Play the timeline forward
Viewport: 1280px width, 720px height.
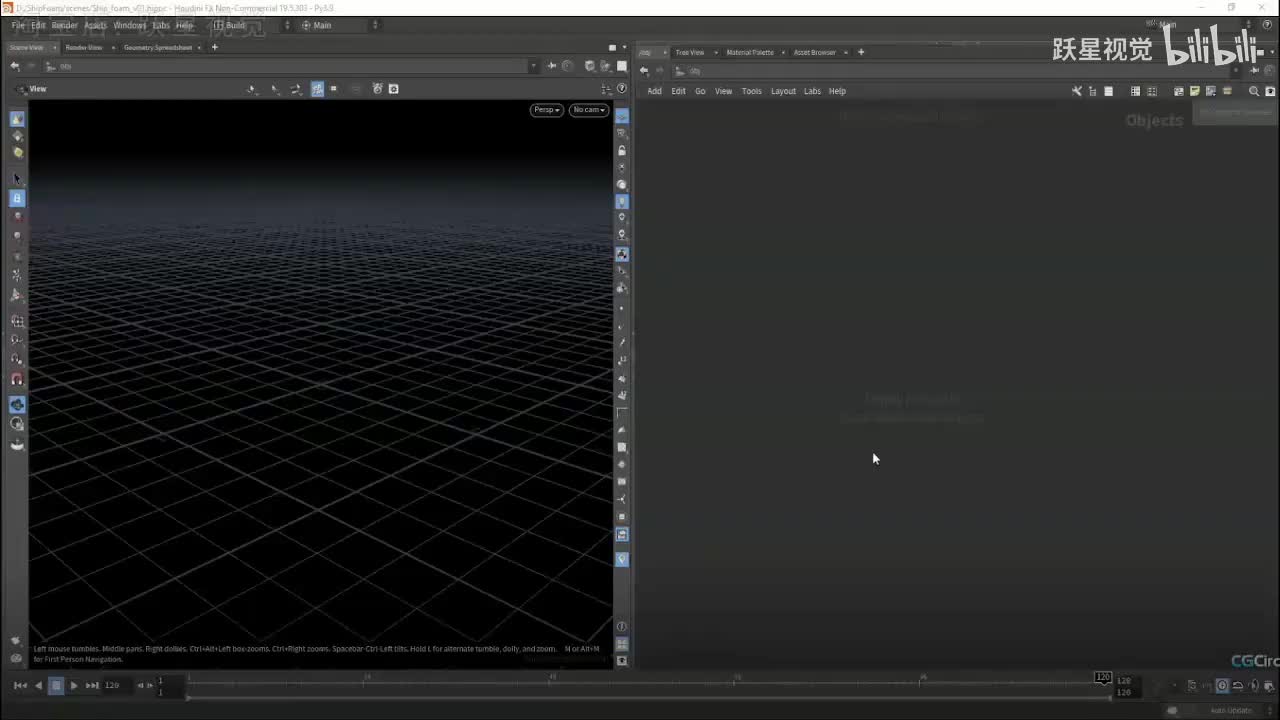[74, 685]
